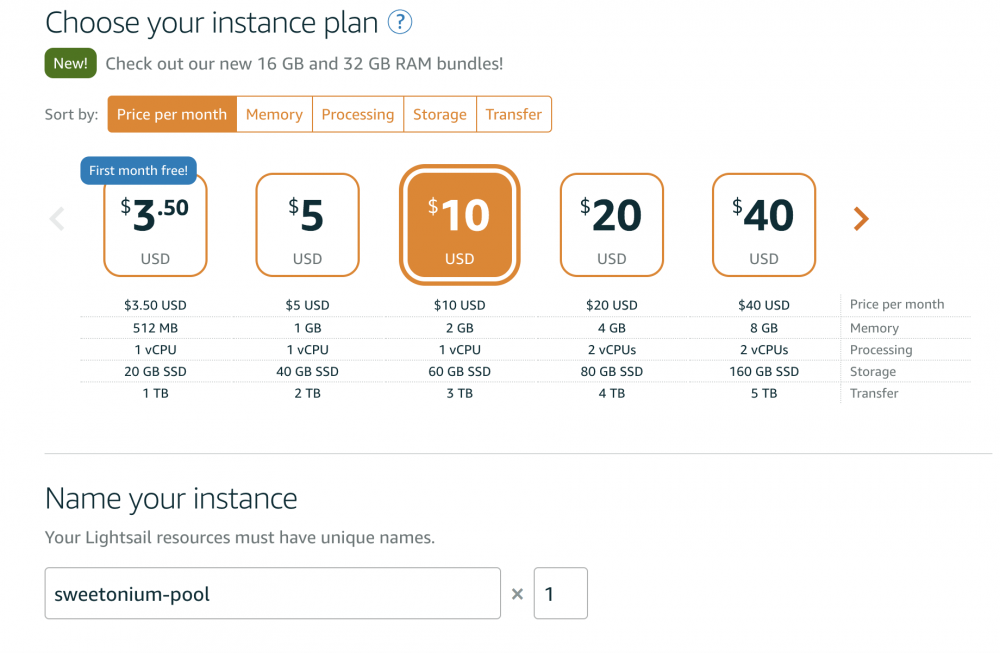
Task: Click the right arrow to see more plans
Action: coord(861,218)
